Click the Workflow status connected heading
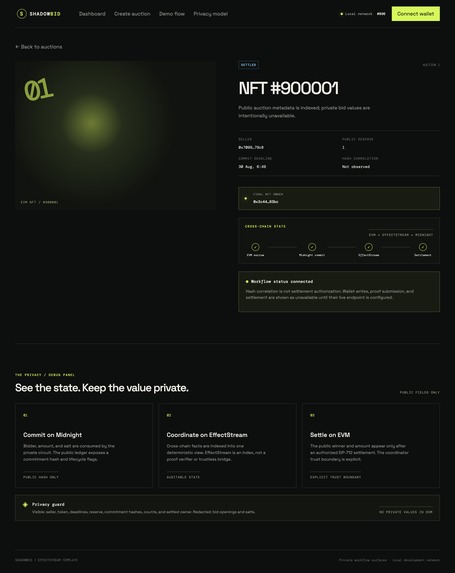455x573 pixels. tap(282, 282)
